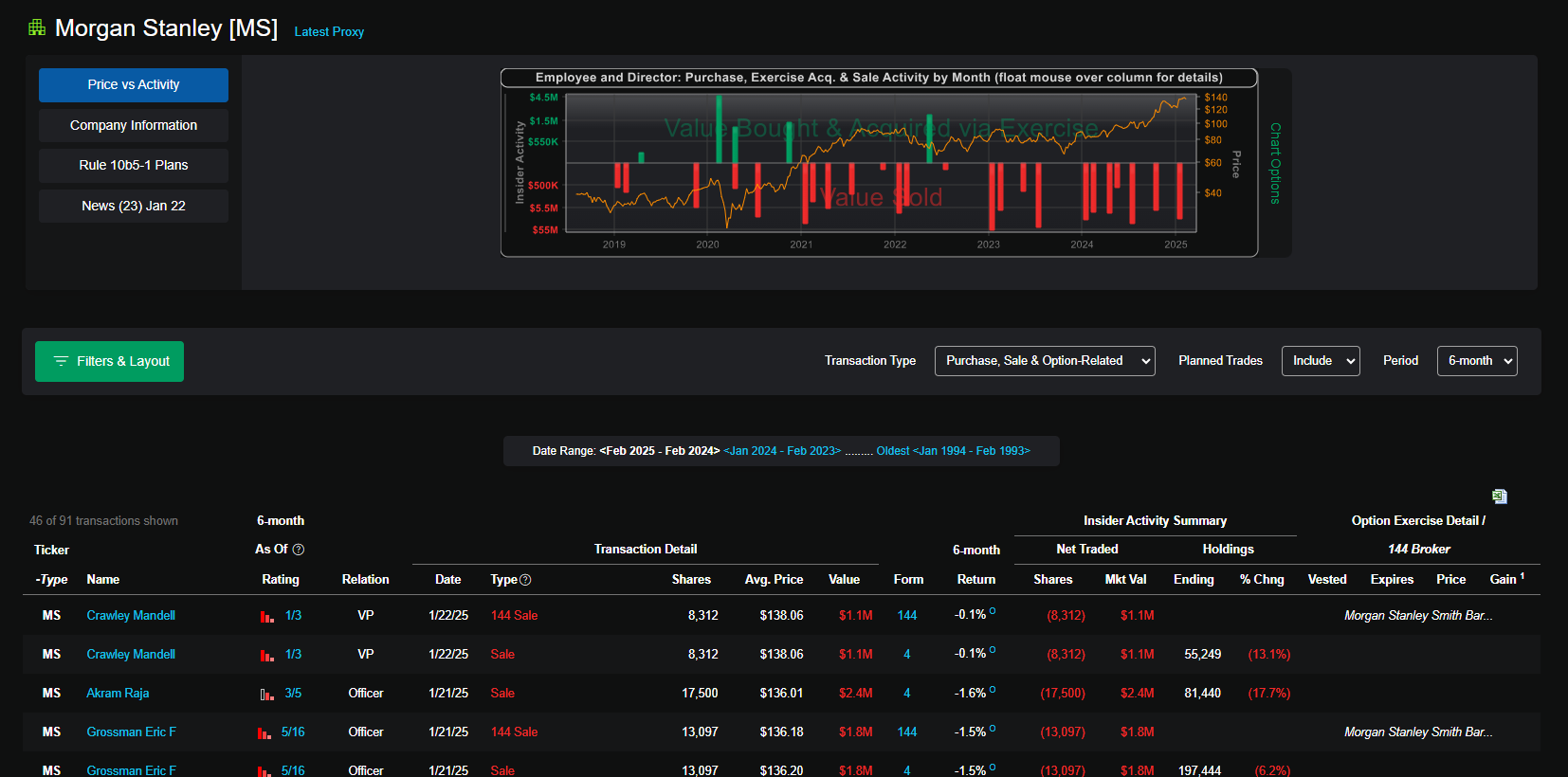Open the Latest Proxy link
Image resolution: width=1568 pixels, height=777 pixels.
[329, 31]
